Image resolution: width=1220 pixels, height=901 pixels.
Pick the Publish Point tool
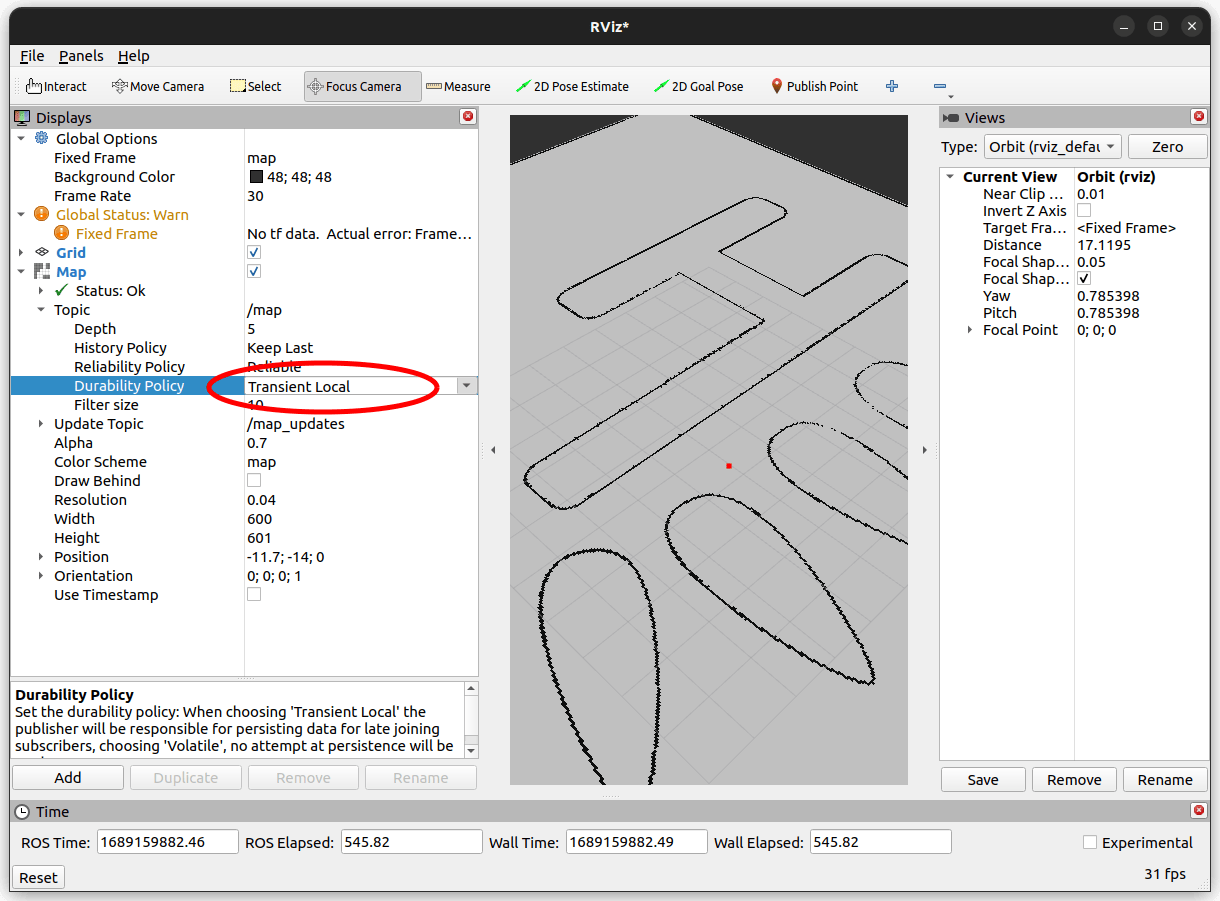[x=814, y=86]
